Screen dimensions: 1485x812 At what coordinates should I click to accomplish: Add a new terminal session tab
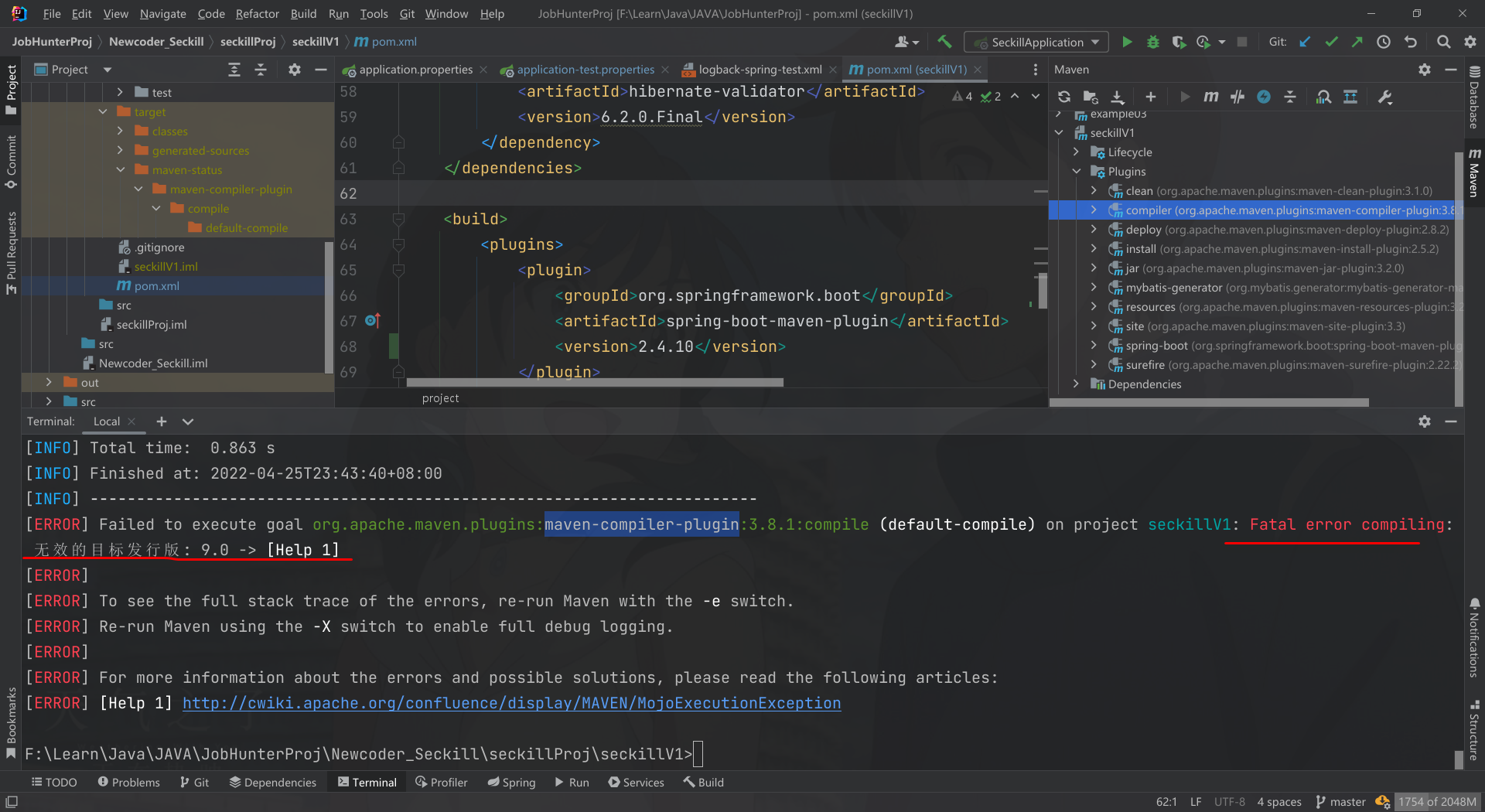tap(161, 421)
